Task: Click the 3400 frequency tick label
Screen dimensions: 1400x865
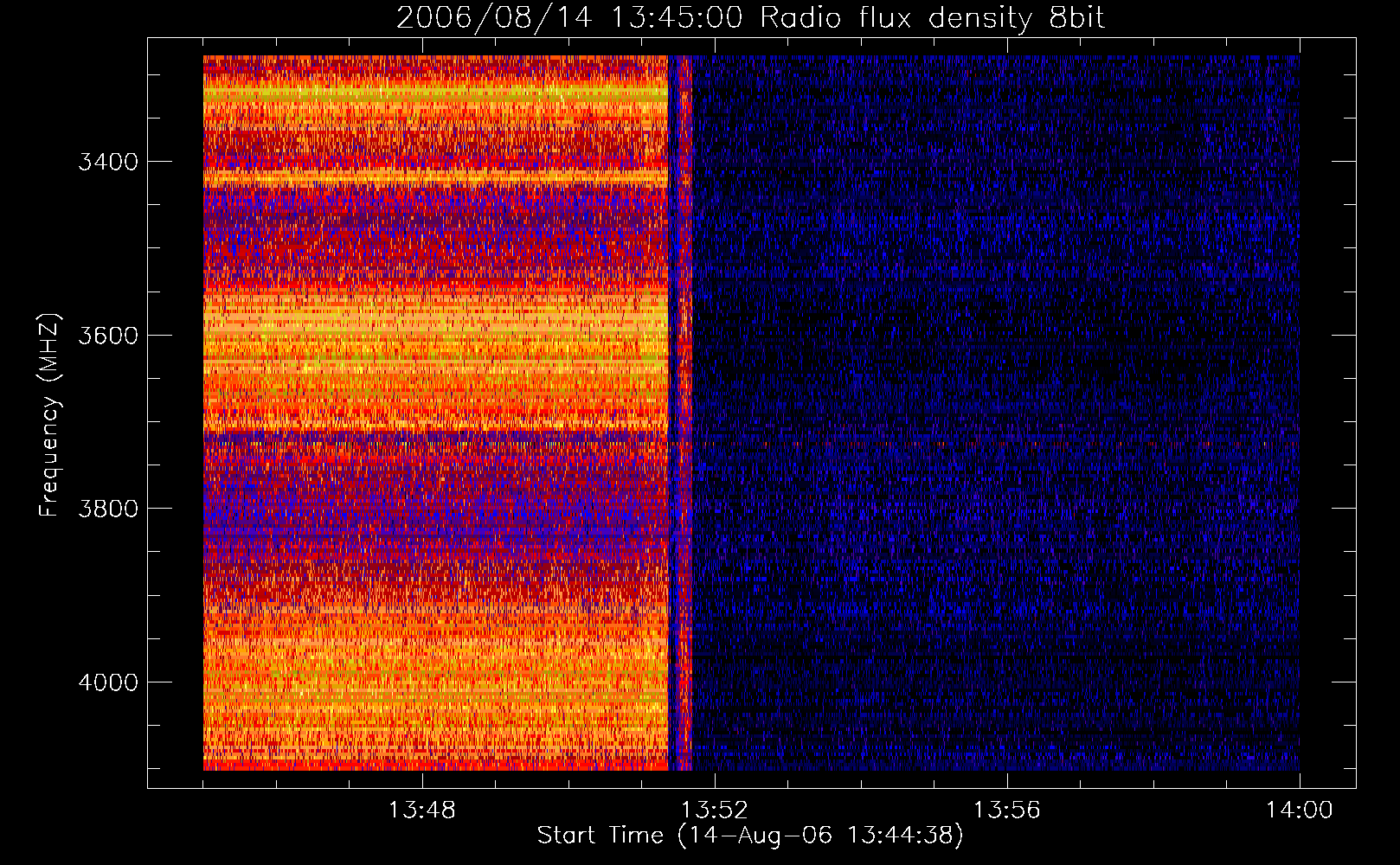Action: pyautogui.click(x=108, y=162)
